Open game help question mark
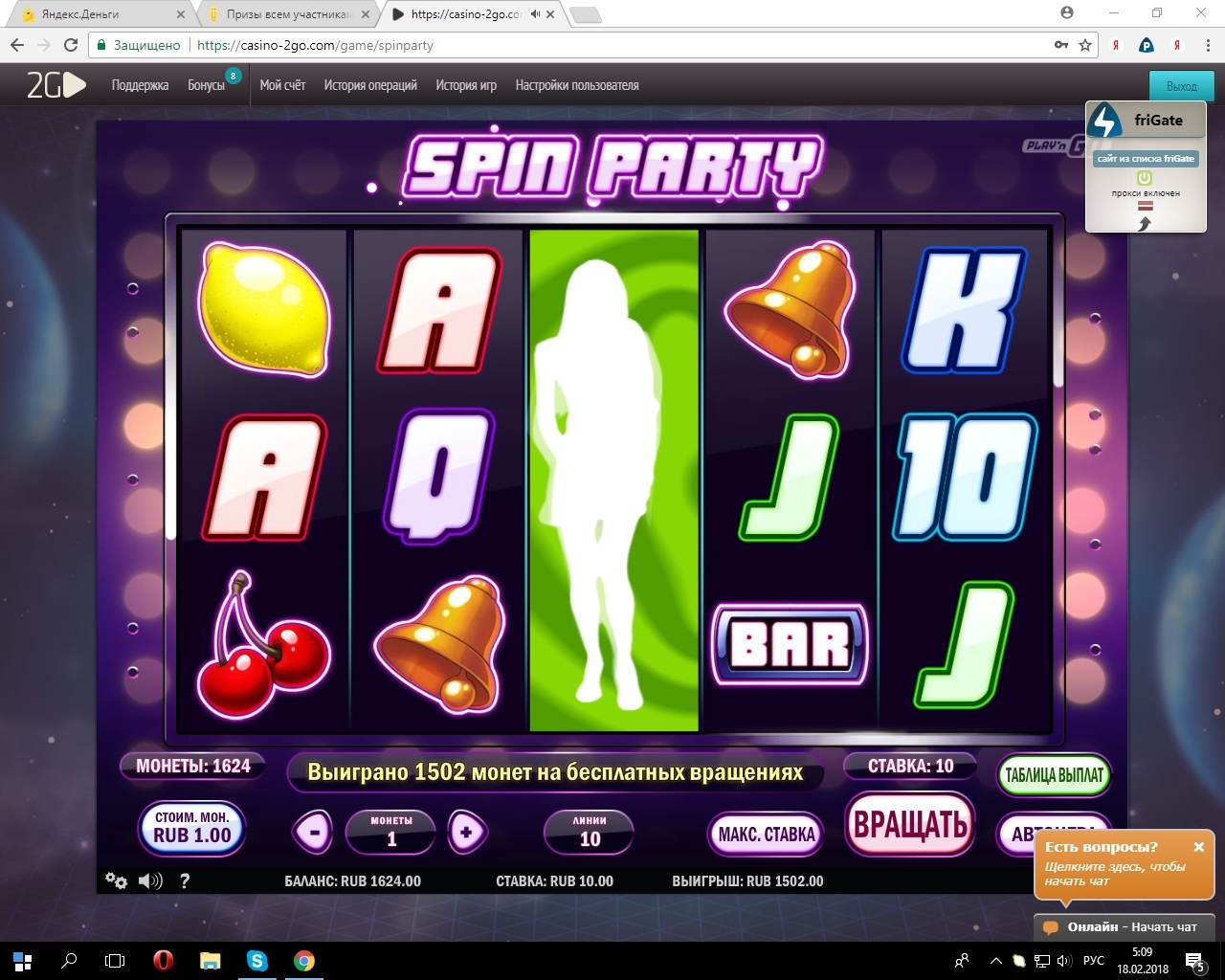The width and height of the screenshot is (1225, 980). (185, 880)
